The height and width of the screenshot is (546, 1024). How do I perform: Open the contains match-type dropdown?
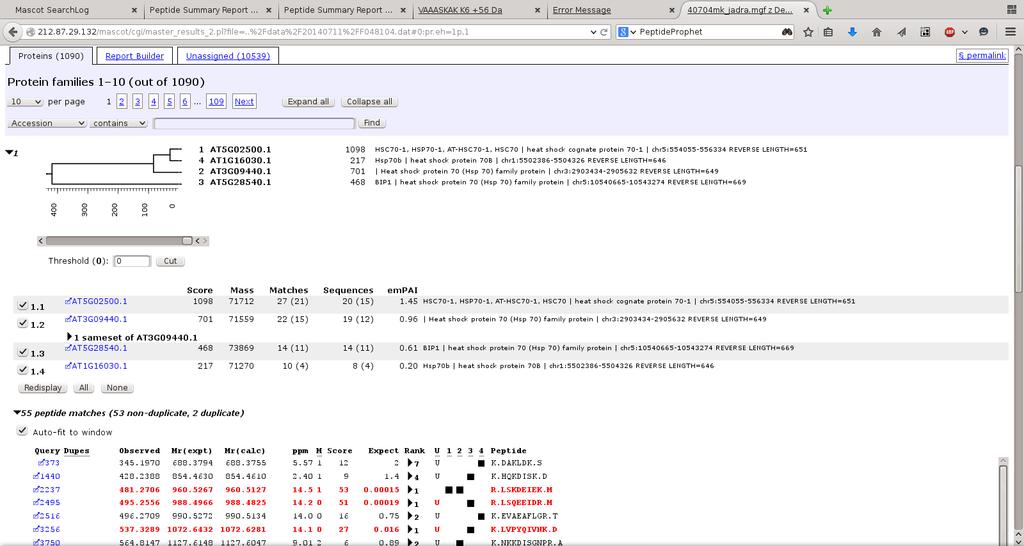118,123
